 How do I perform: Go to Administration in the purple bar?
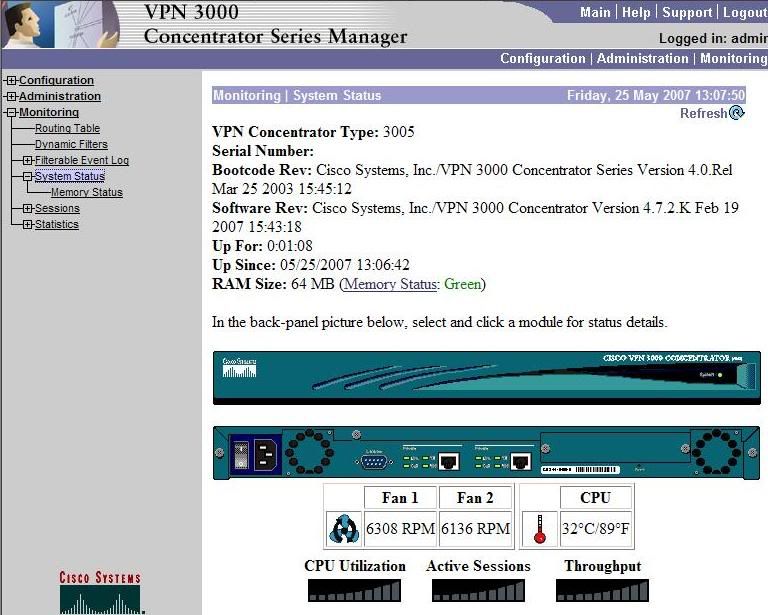(642, 58)
